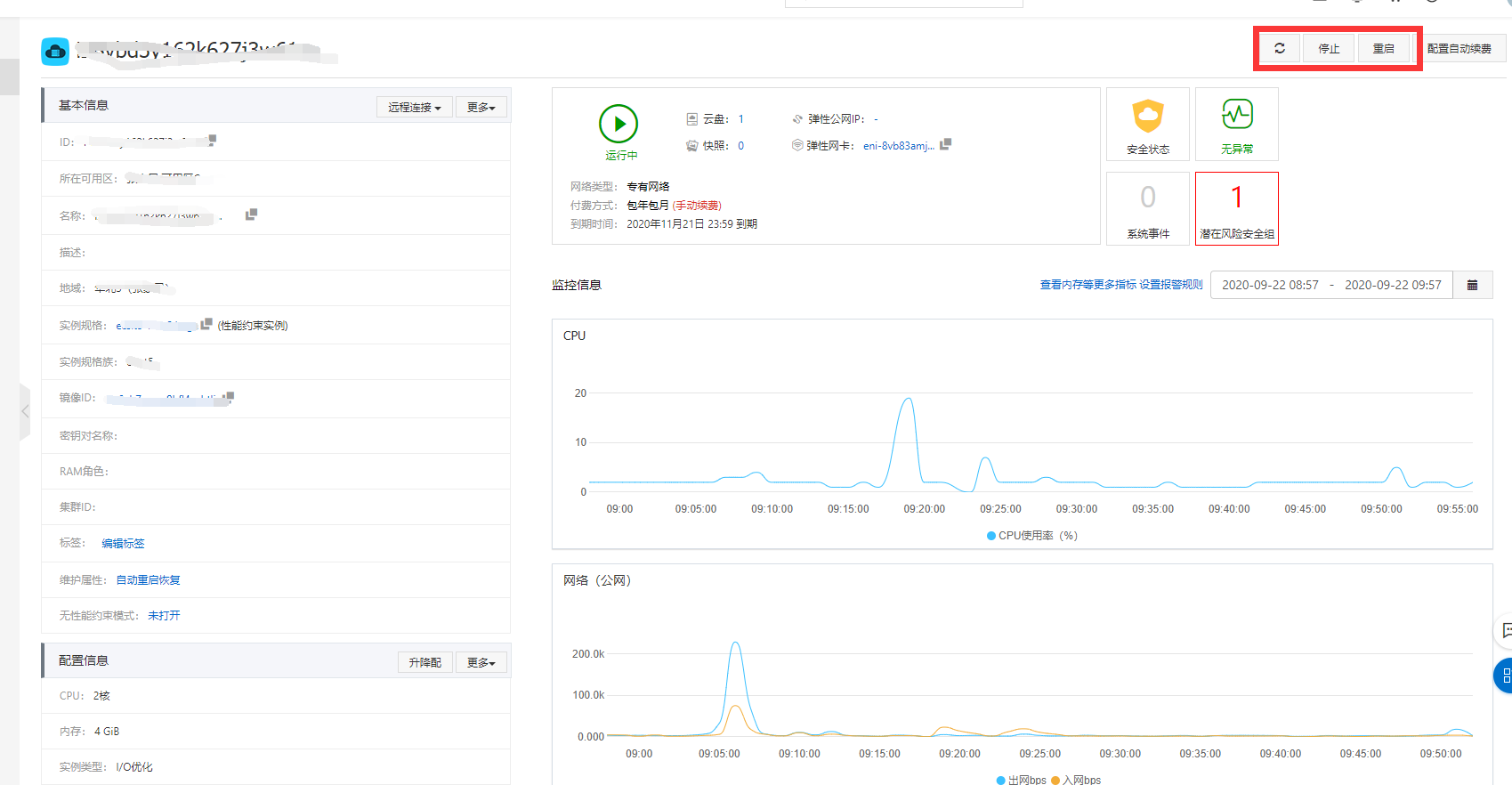Click the 弹性公网IP icon

point(797,118)
